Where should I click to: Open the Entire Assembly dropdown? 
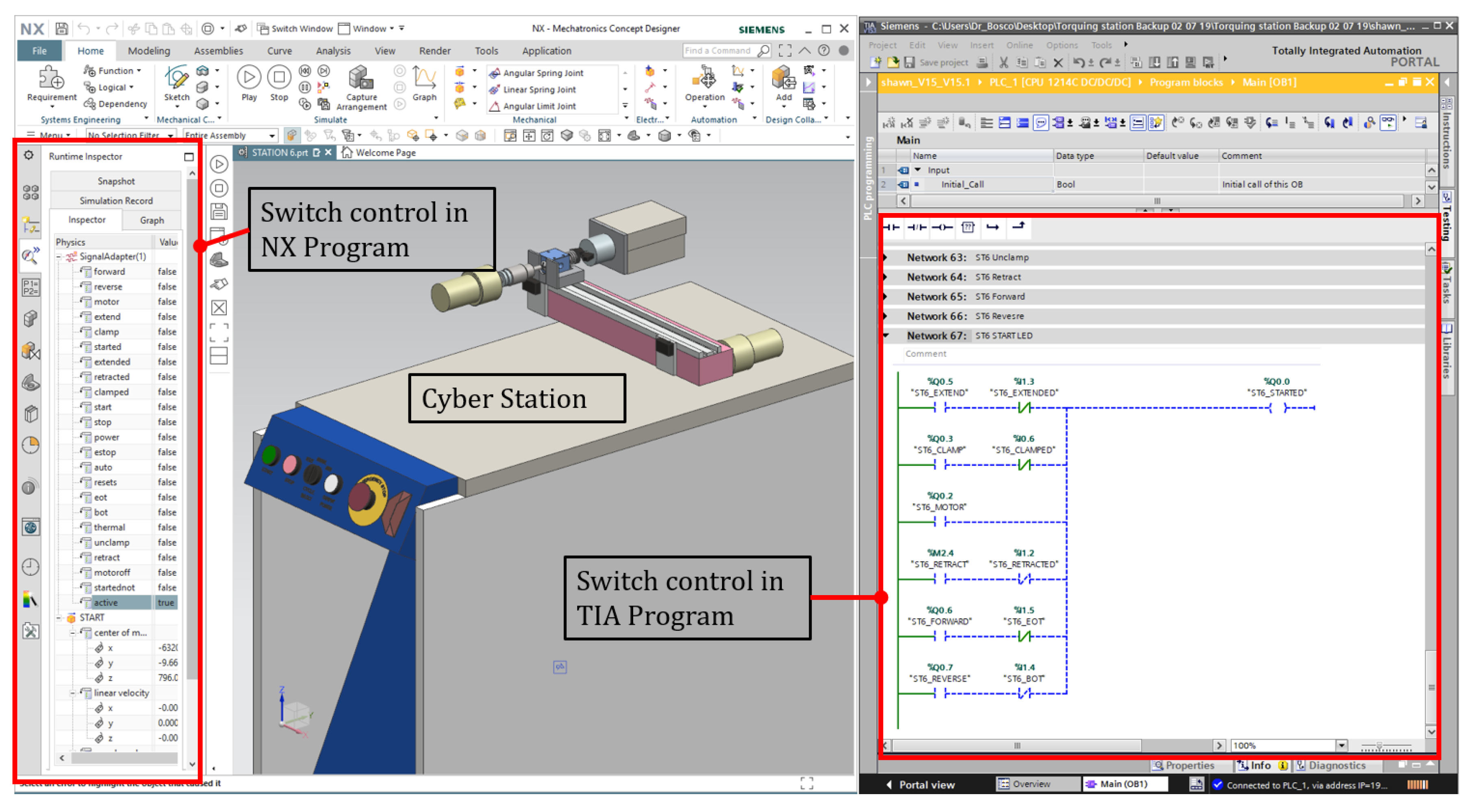[x=272, y=136]
